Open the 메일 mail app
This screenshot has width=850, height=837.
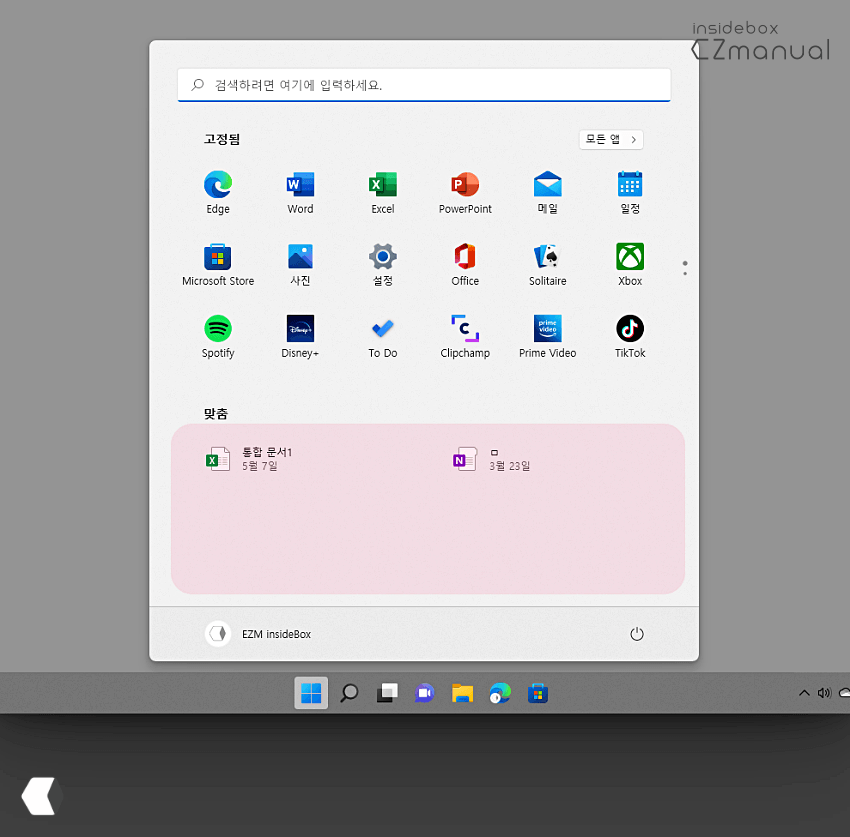click(547, 184)
